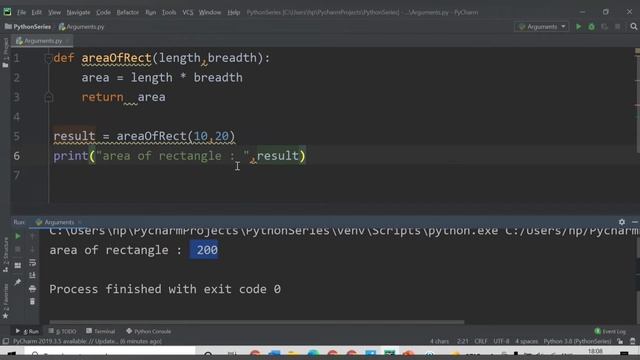Image resolution: width=640 pixels, height=360 pixels.
Task: Open the Run menu
Action: click(x=151, y=12)
